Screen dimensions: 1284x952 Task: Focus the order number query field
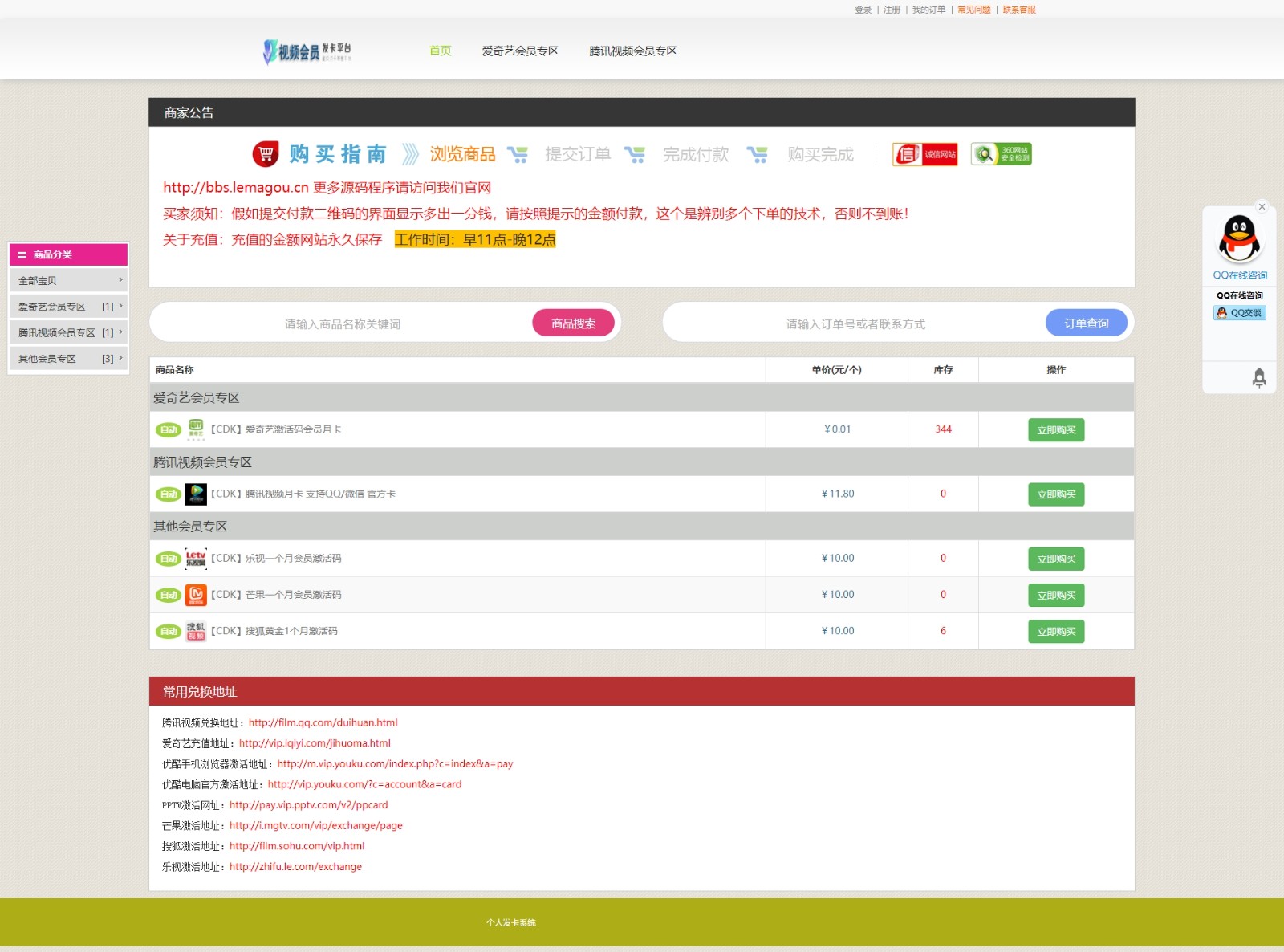855,323
